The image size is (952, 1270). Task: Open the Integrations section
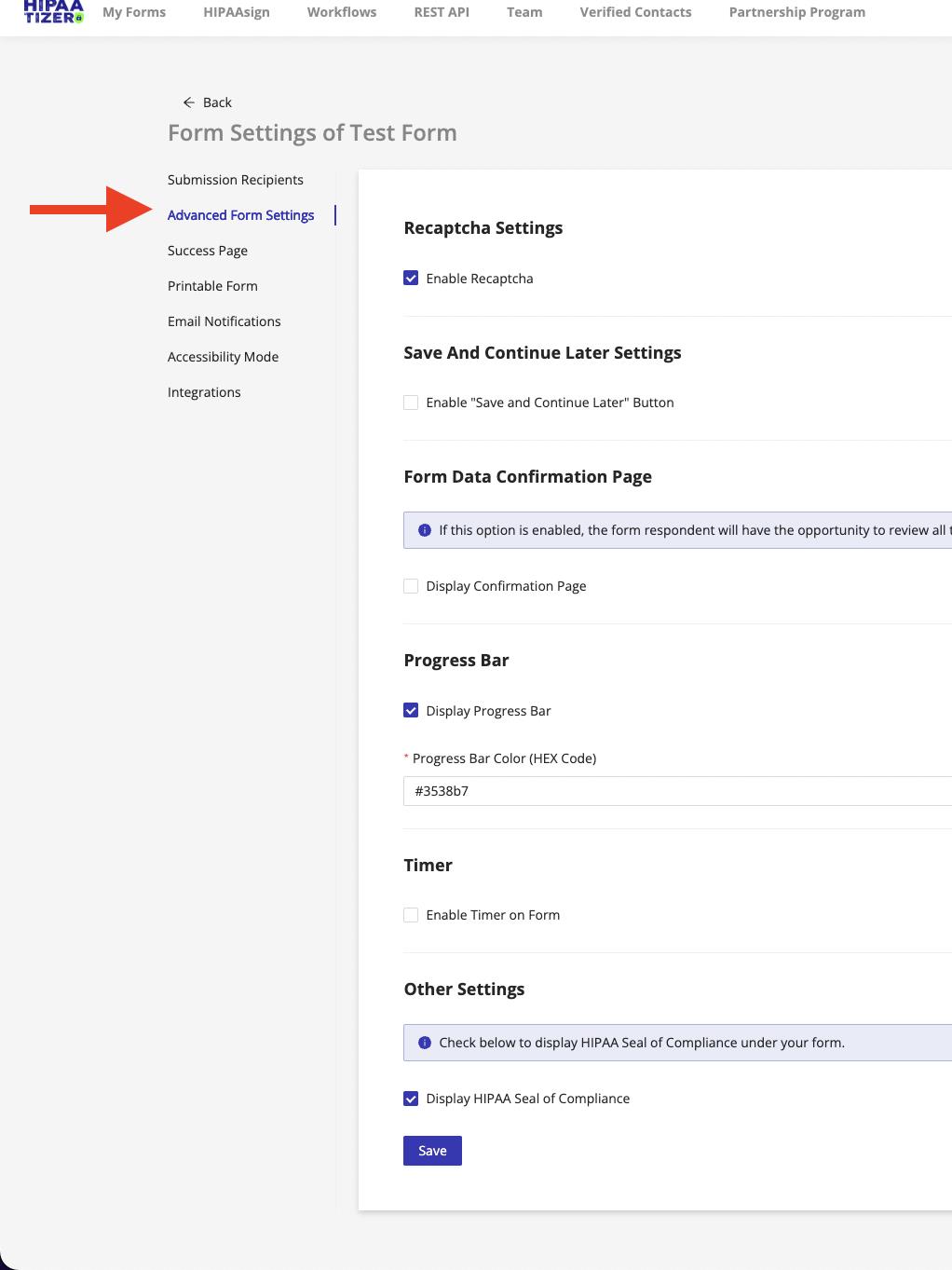click(x=204, y=391)
